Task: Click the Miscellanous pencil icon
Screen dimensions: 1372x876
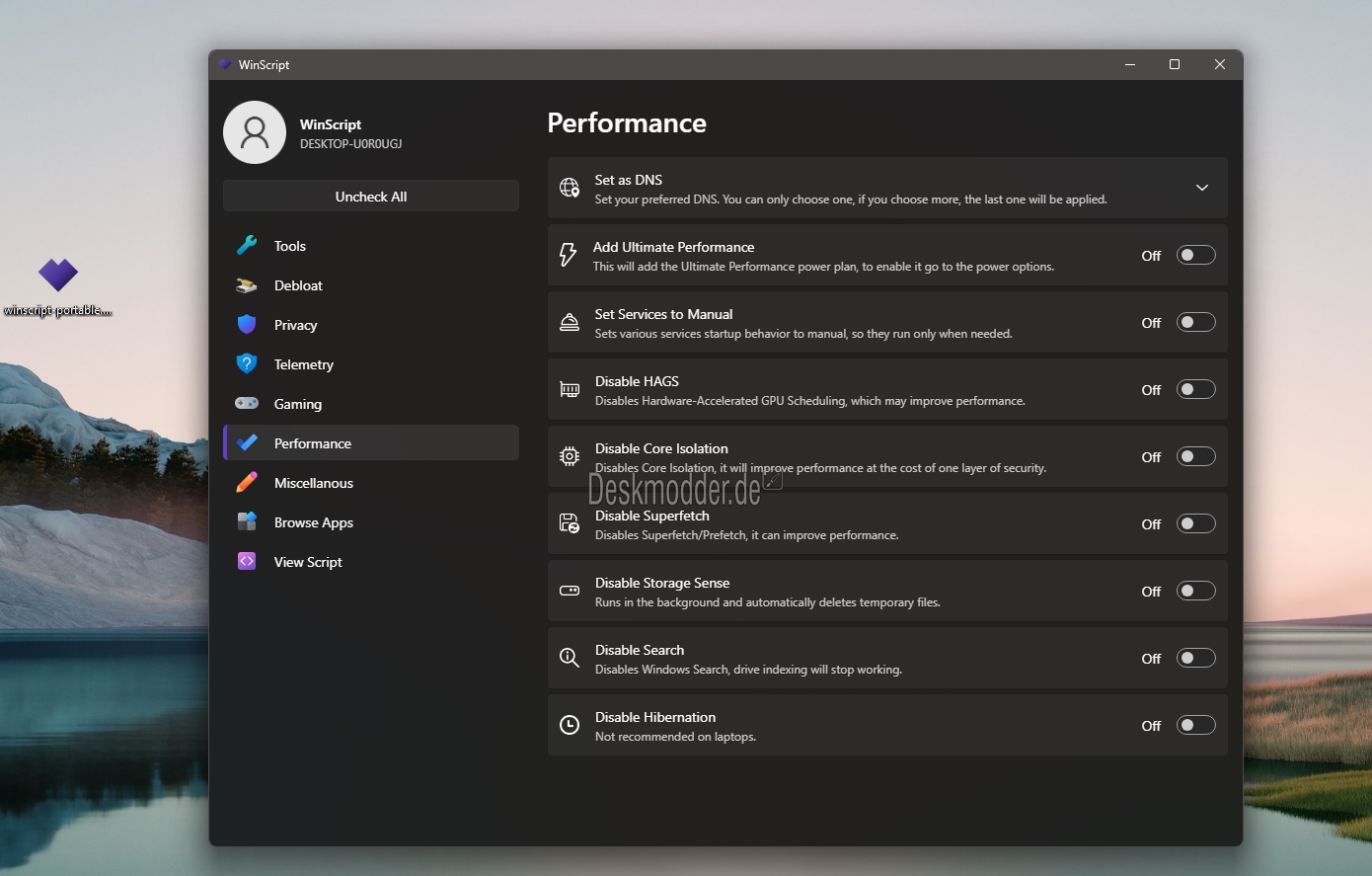Action: pyautogui.click(x=247, y=482)
